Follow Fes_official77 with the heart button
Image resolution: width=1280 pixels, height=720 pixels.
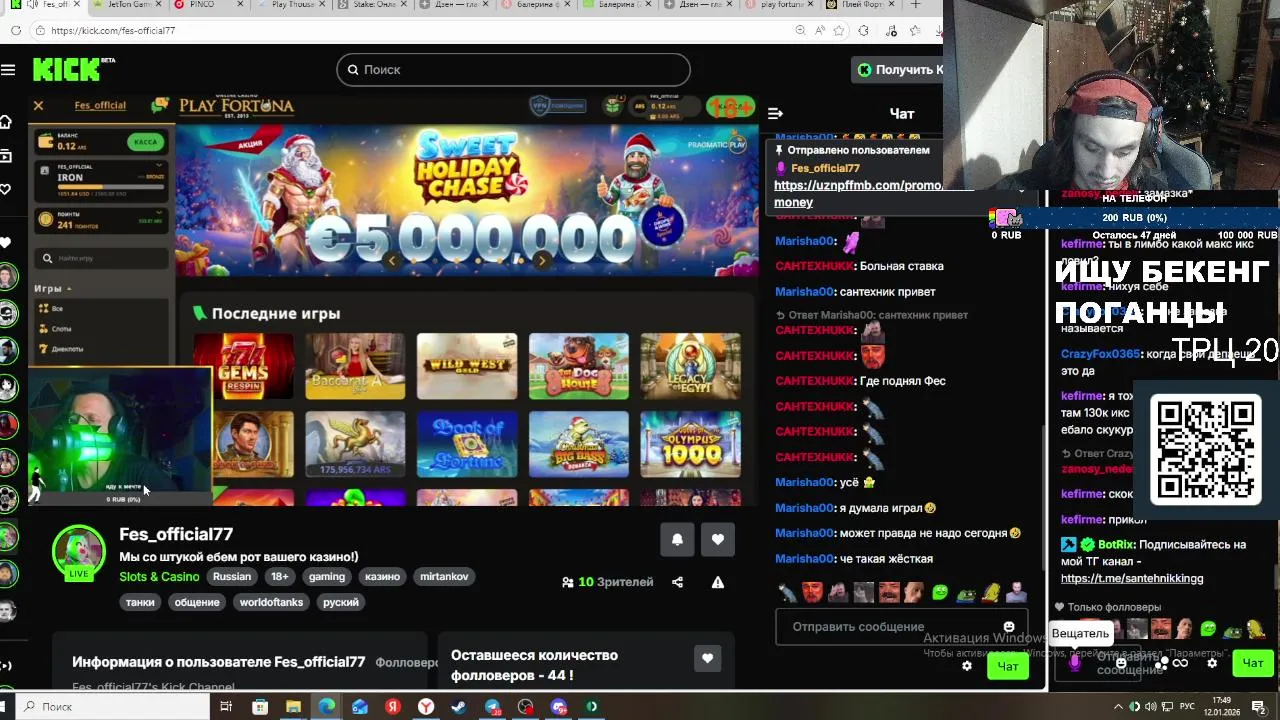tap(717, 539)
